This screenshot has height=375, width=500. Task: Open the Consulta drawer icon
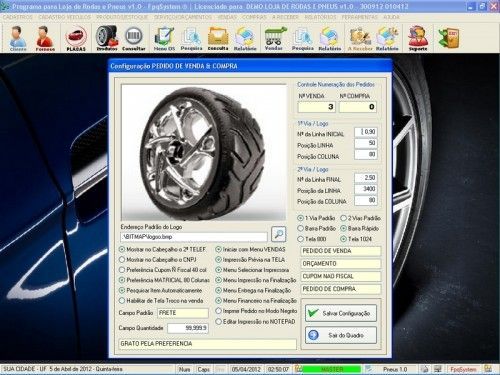[218, 38]
